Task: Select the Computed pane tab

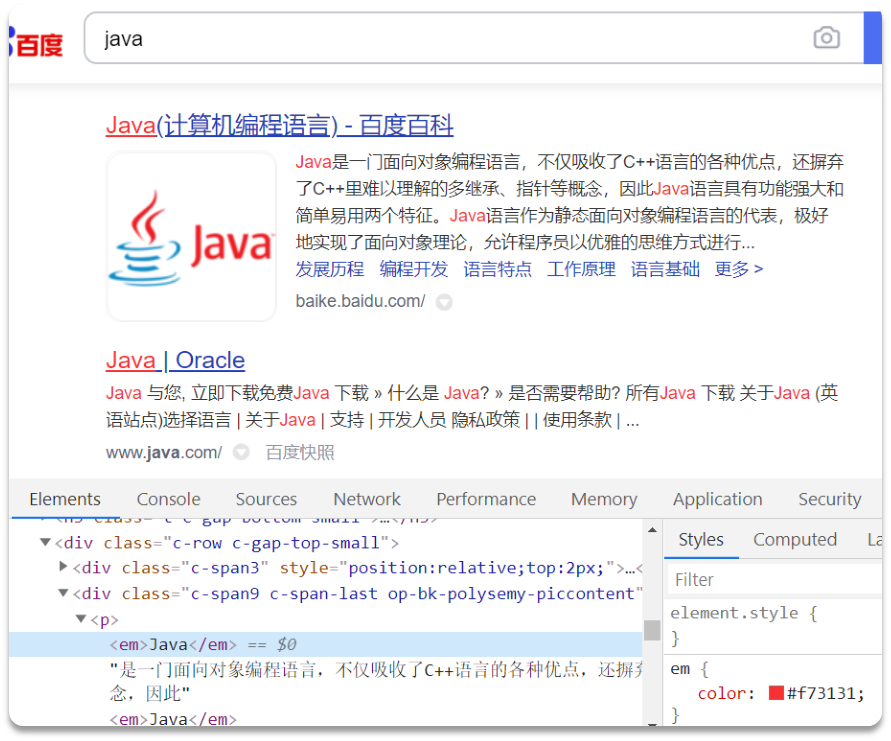Action: pyautogui.click(x=795, y=539)
